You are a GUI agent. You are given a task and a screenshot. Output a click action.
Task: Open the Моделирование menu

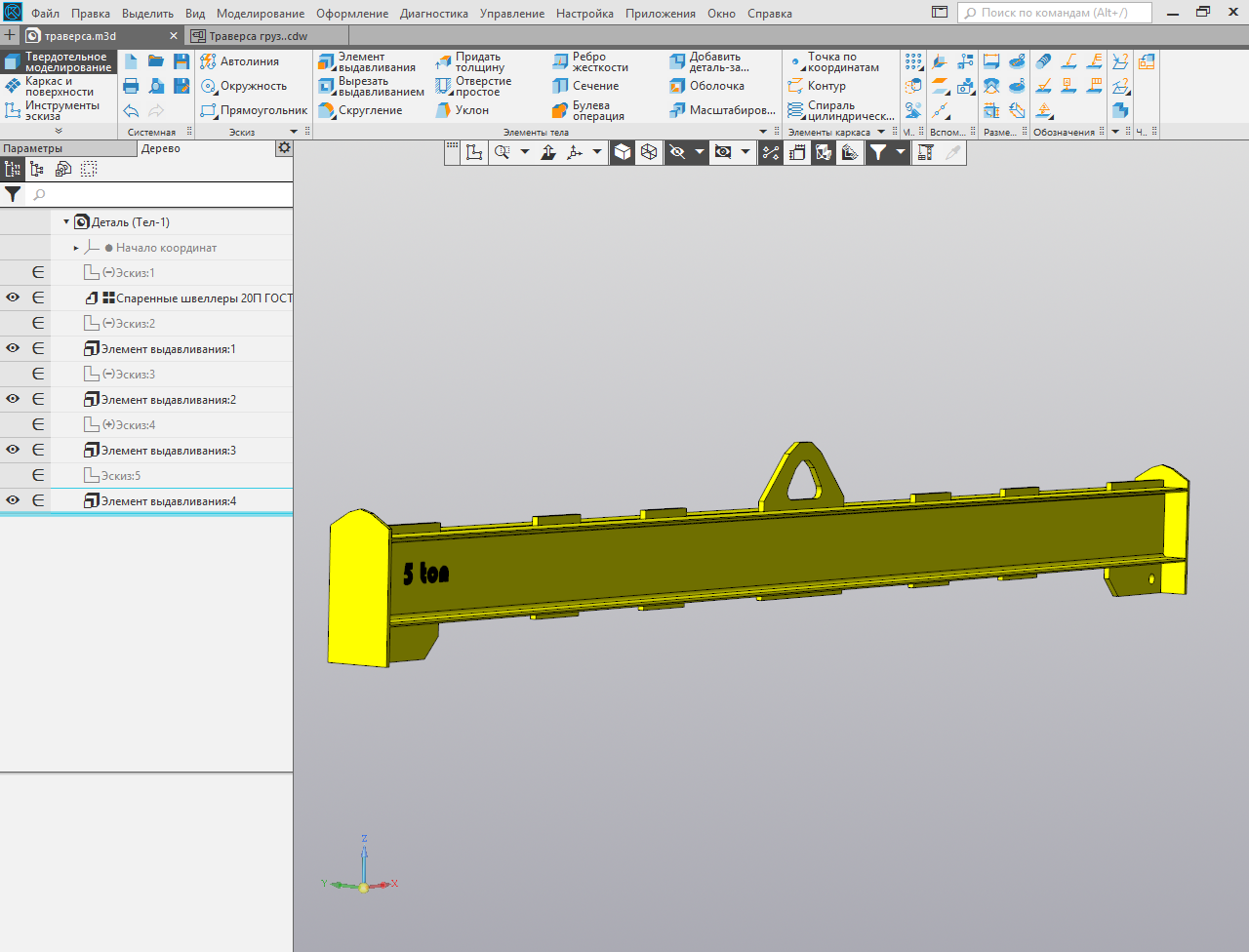point(261,14)
